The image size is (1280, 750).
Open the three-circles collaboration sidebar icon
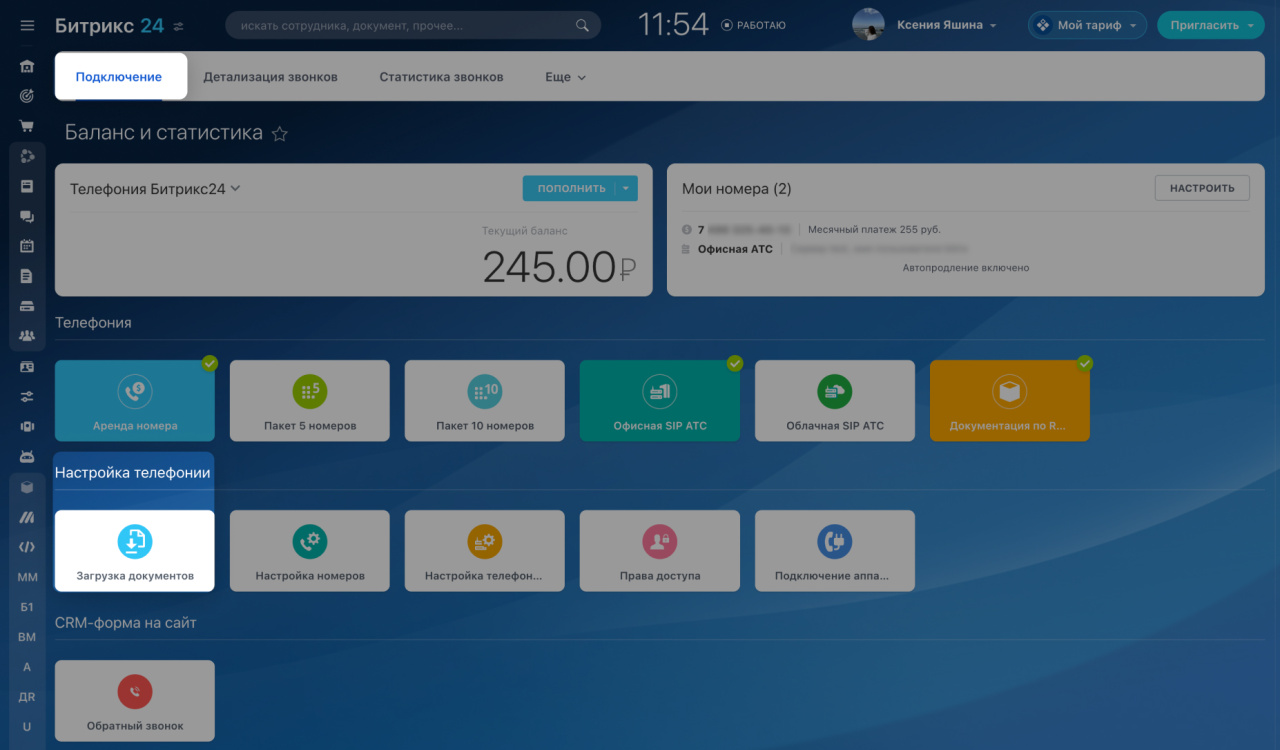click(x=27, y=156)
